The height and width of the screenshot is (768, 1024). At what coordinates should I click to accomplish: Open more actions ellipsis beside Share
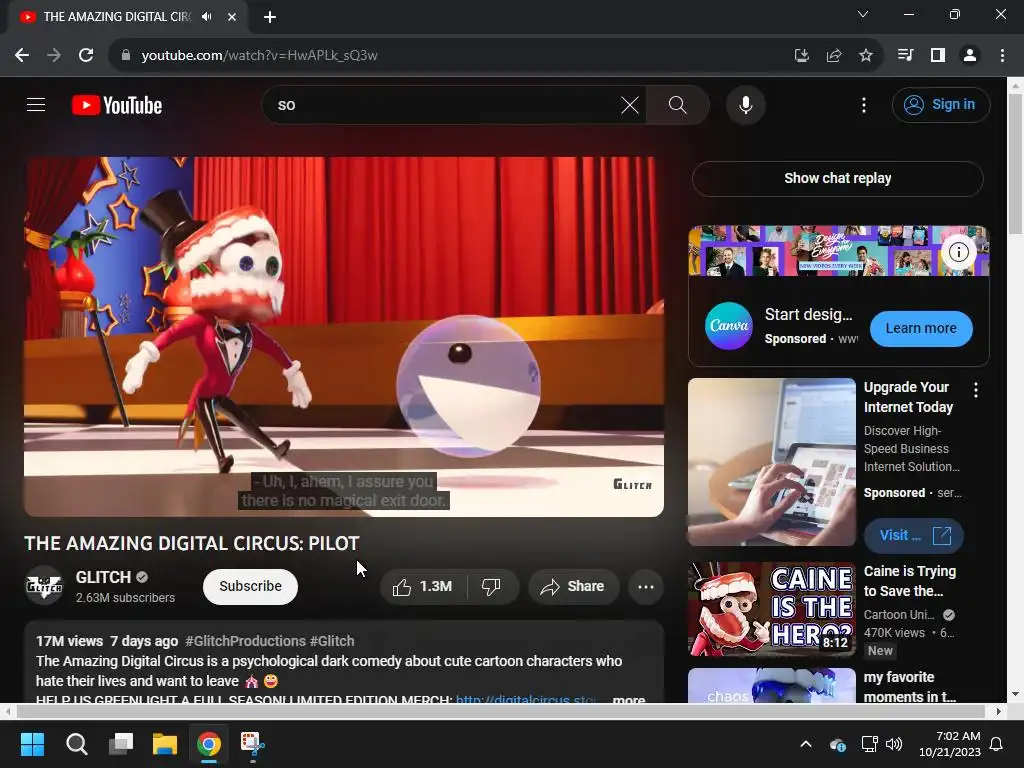pyautogui.click(x=646, y=586)
